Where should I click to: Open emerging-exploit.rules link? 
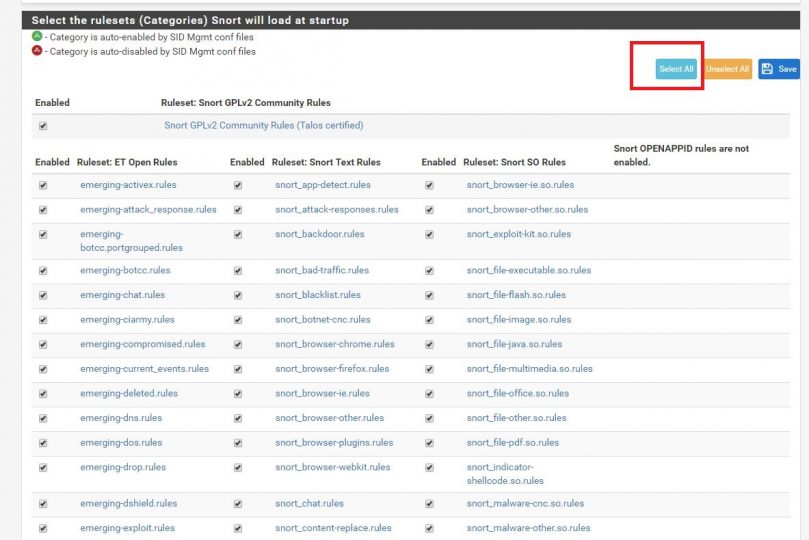[127, 528]
